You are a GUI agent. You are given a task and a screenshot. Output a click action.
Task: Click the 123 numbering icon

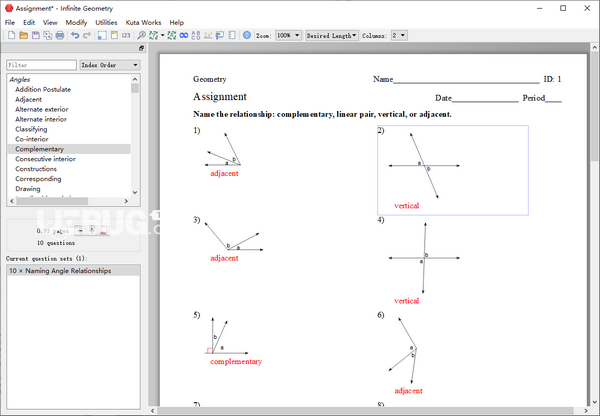[126, 36]
